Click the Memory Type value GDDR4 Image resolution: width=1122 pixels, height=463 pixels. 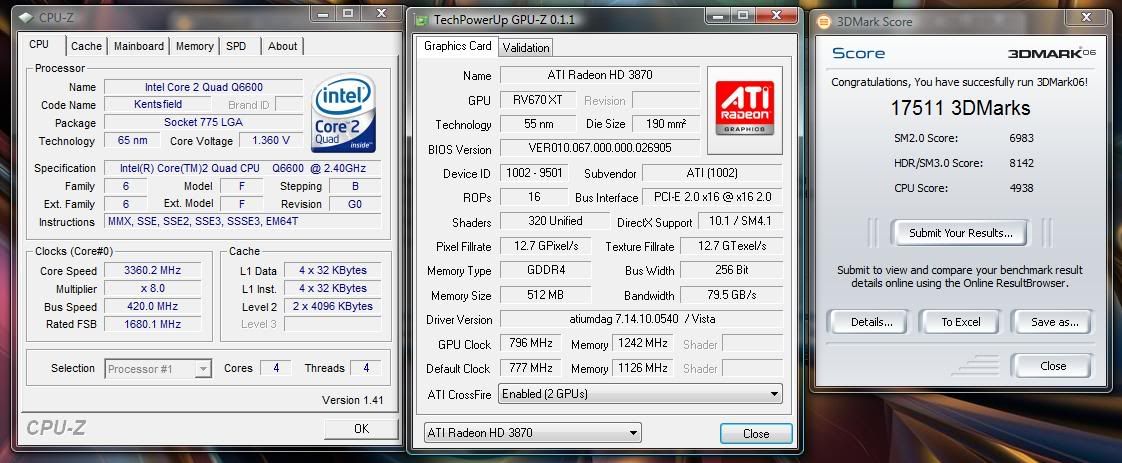[x=545, y=271]
